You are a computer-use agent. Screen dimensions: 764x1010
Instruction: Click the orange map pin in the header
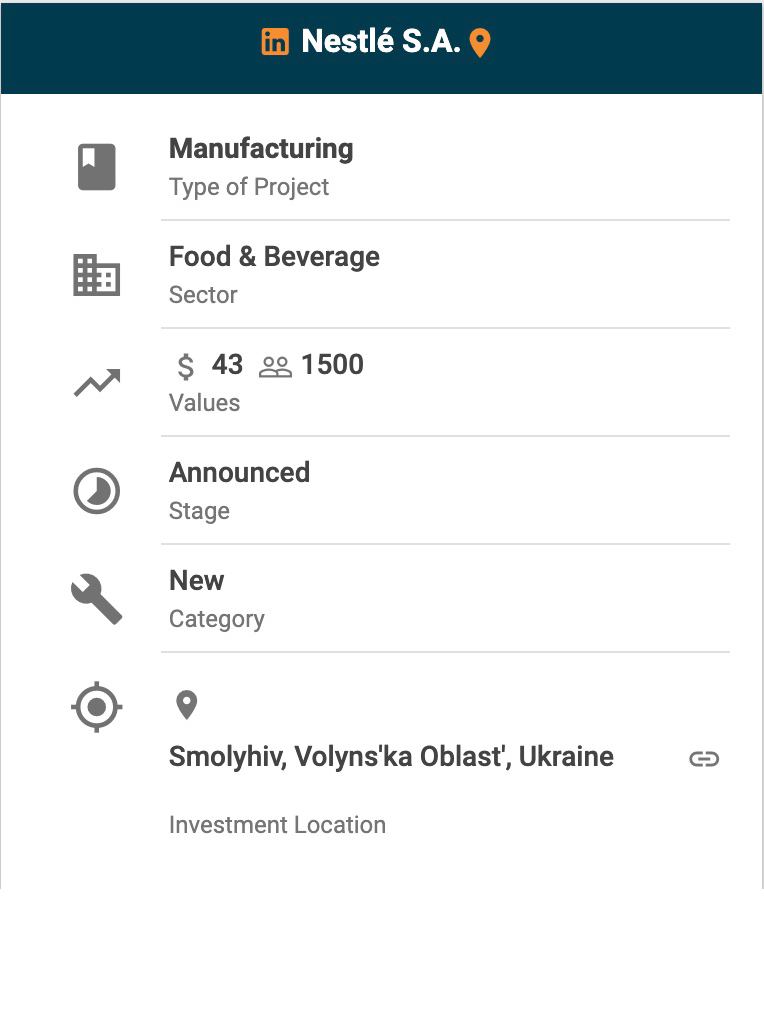480,43
